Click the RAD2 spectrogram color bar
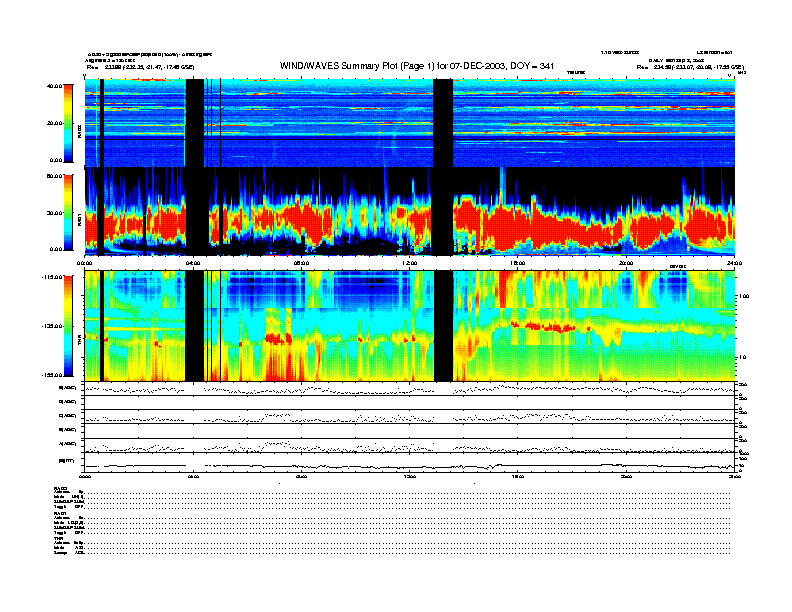This screenshot has height=612, width=792. (68, 123)
